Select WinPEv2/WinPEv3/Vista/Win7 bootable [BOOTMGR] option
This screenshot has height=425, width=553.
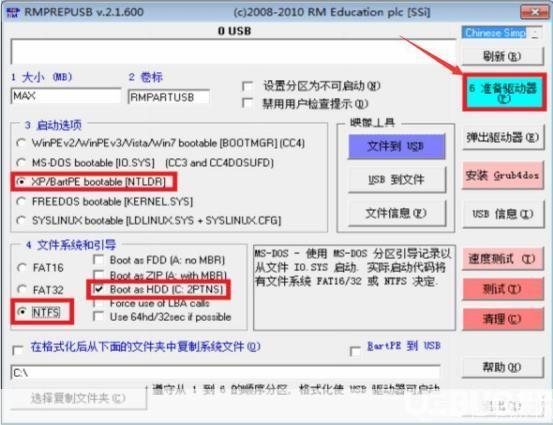point(21,143)
